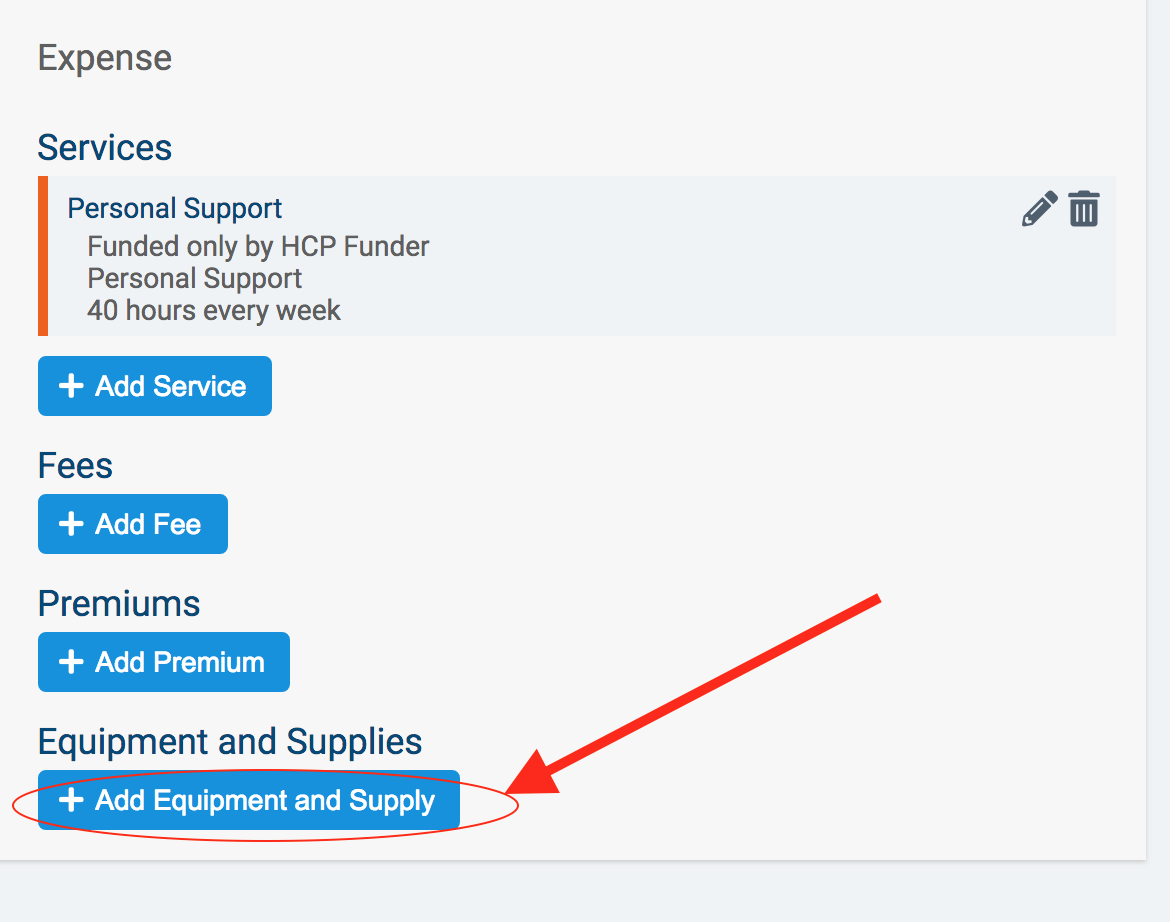Click the plus icon on Add Service
Viewport: 1170px width, 922px height.
71,386
